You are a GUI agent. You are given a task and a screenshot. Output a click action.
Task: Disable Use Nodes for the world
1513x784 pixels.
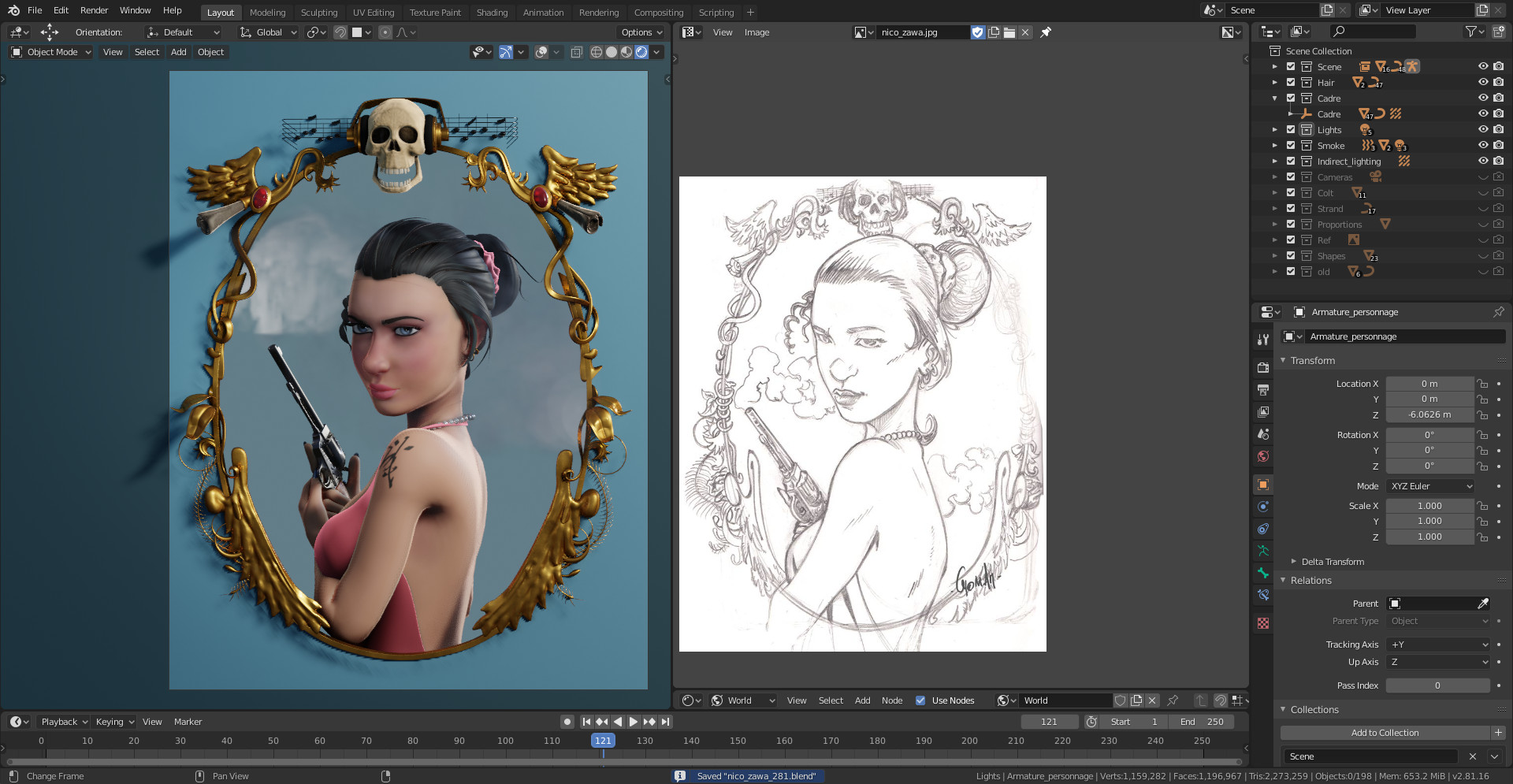tap(920, 700)
